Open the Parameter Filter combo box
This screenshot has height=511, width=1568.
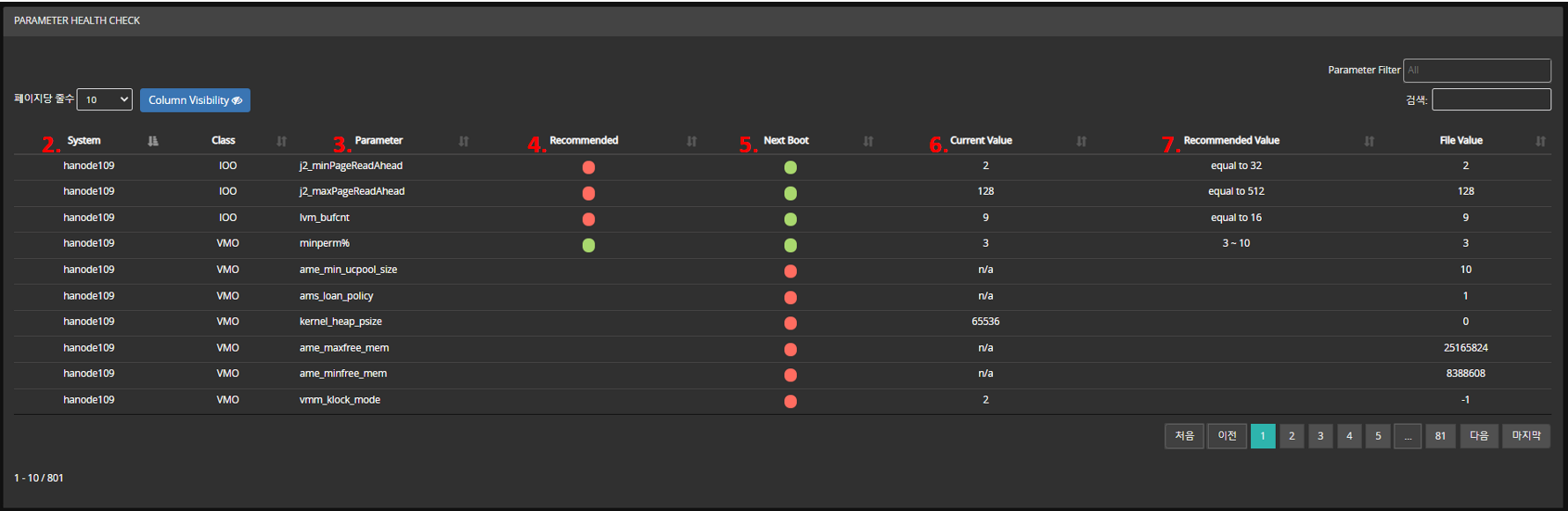point(1476,70)
